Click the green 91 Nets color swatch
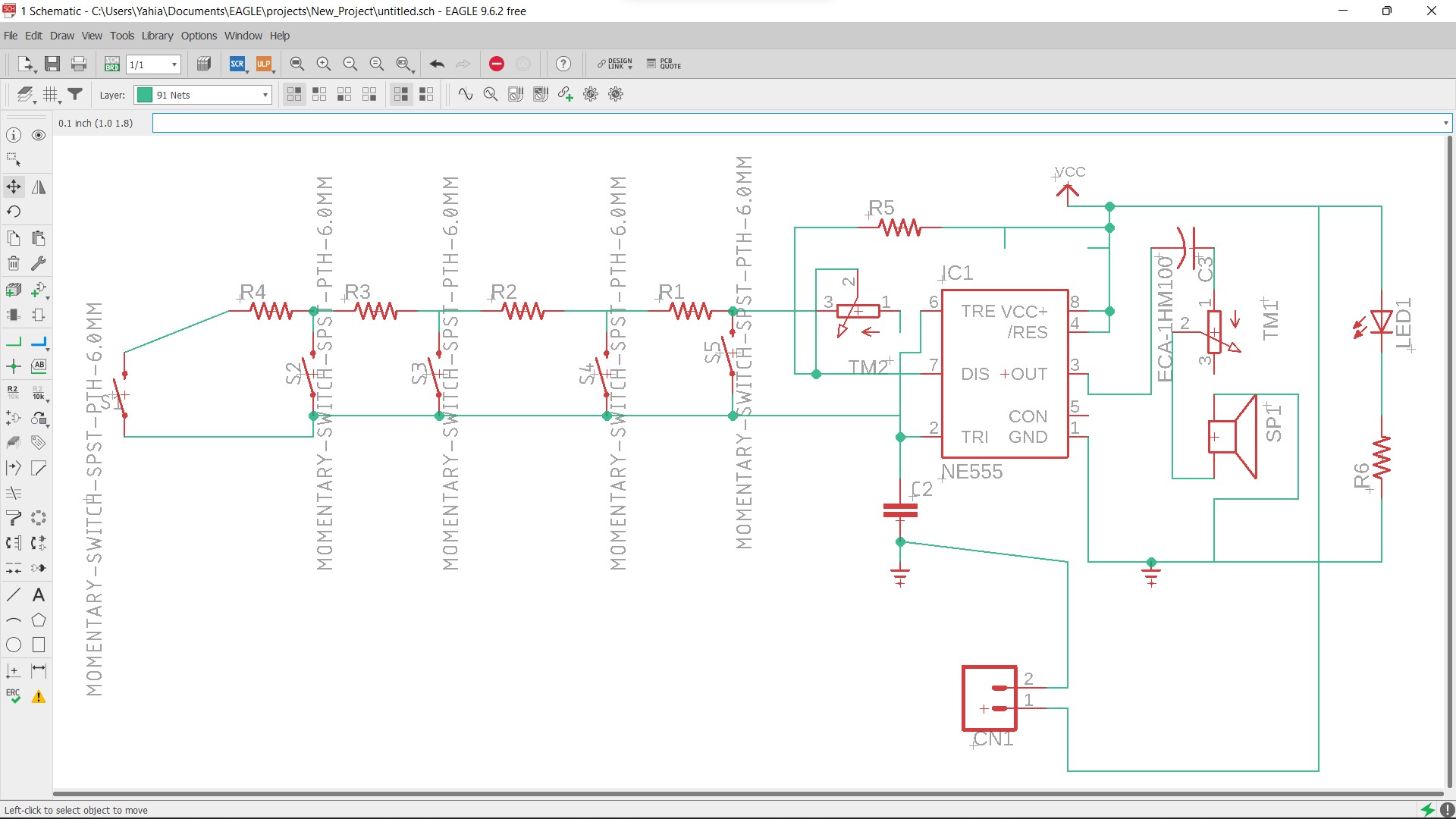The width and height of the screenshot is (1456, 819). point(144,95)
